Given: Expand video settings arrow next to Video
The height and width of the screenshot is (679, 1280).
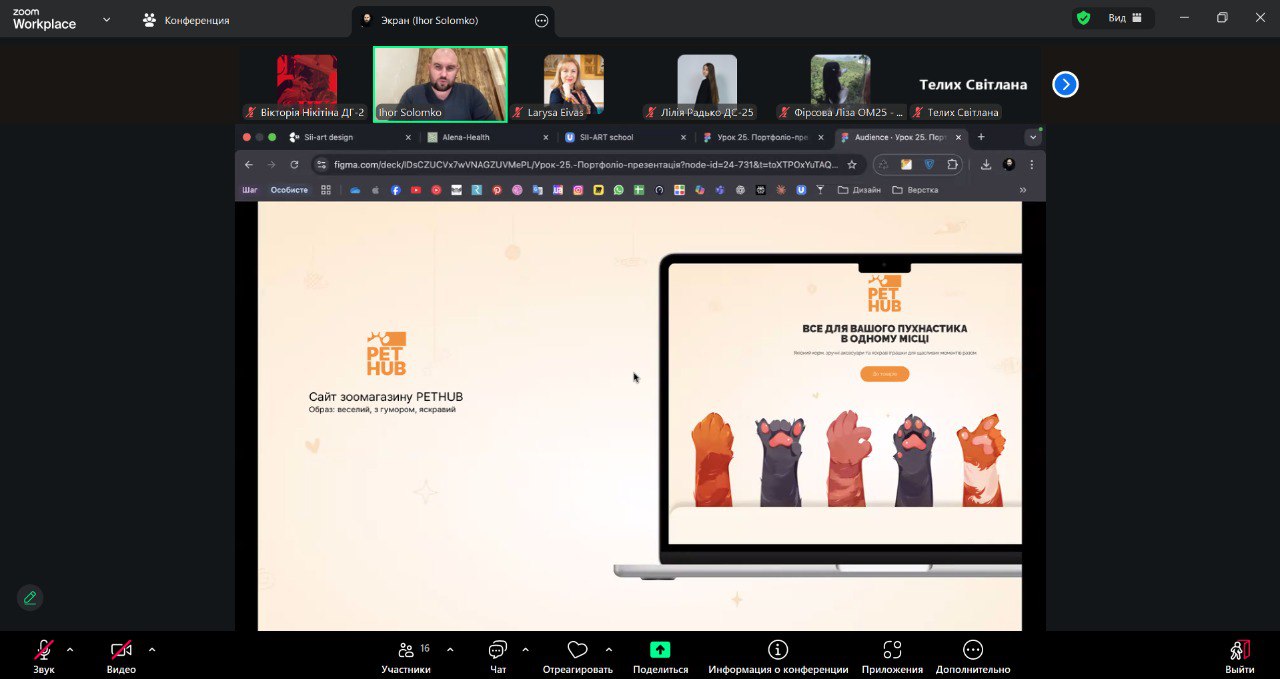Looking at the screenshot, I should coord(152,649).
